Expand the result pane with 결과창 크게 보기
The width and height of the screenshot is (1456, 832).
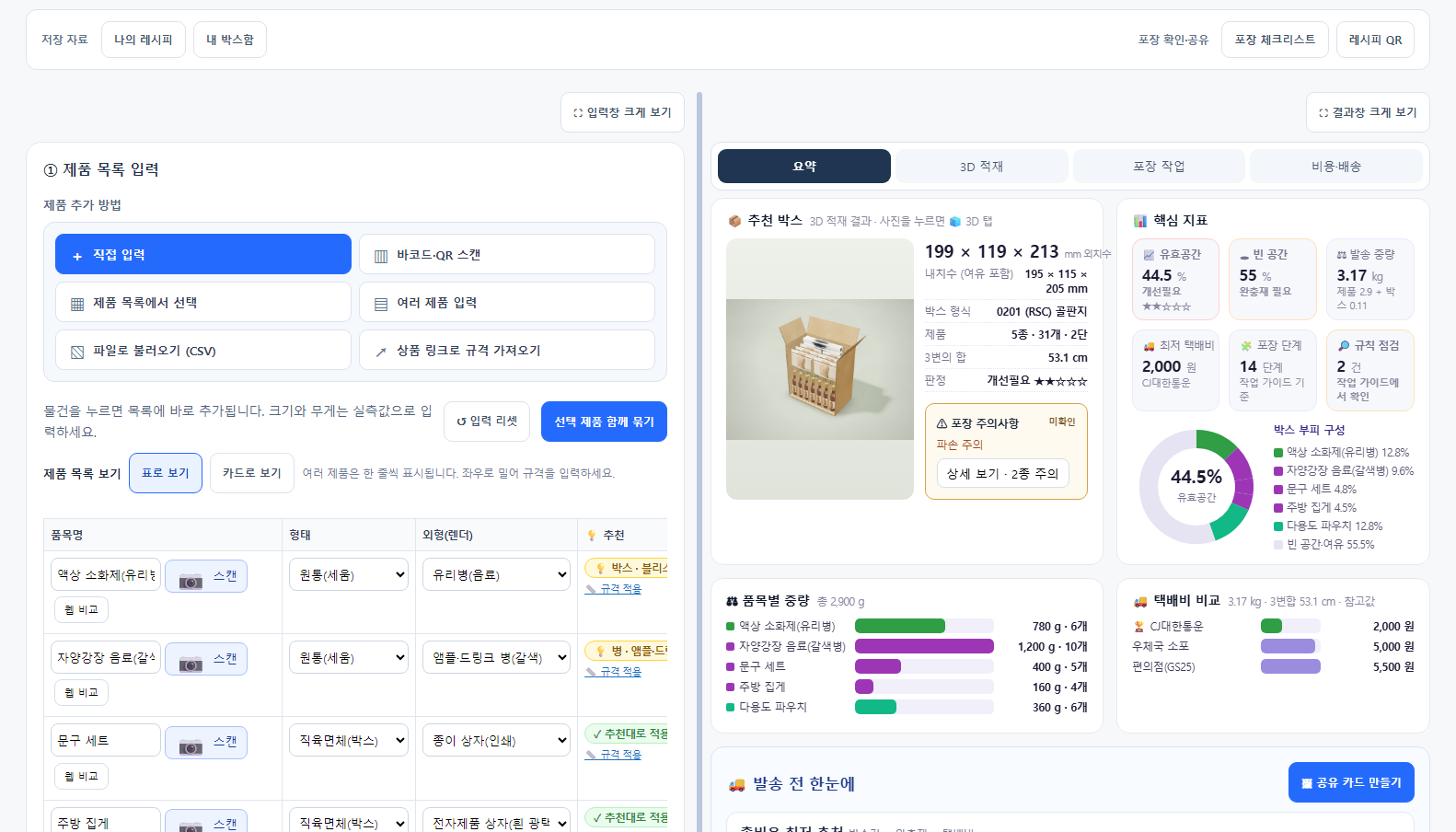1368,112
